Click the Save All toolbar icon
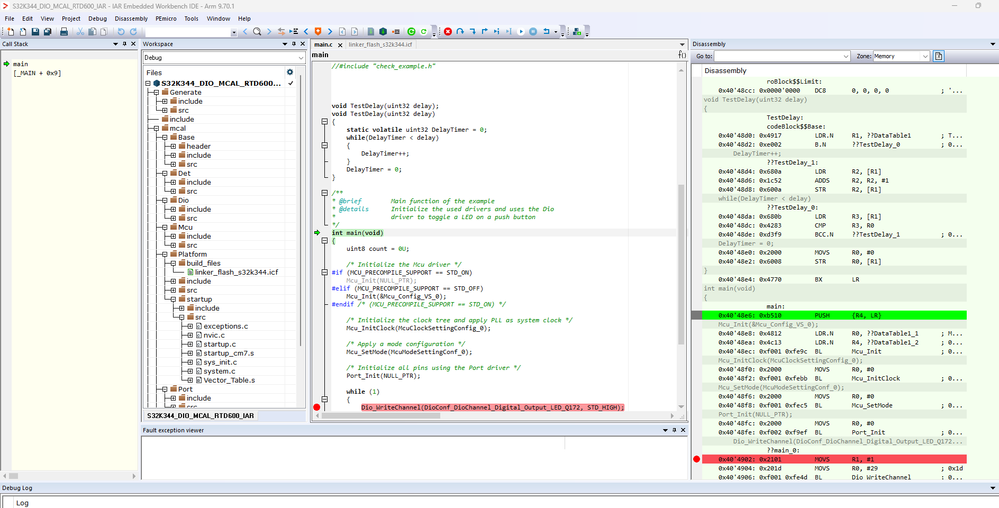The width and height of the screenshot is (999, 508). click(49, 32)
